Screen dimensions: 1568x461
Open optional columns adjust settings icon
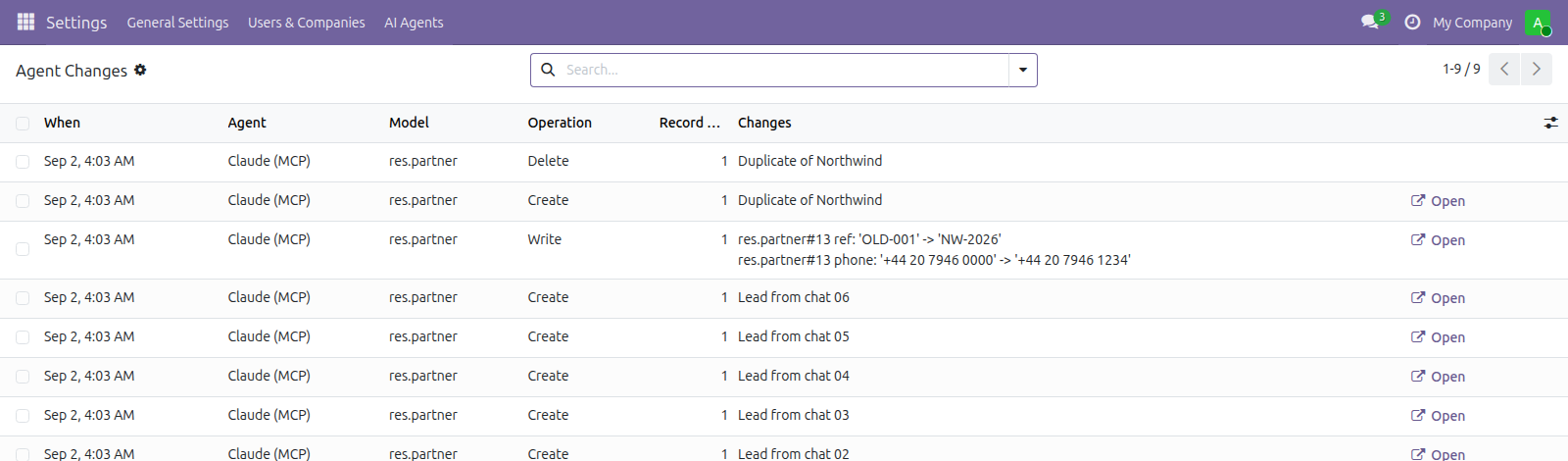1550,123
